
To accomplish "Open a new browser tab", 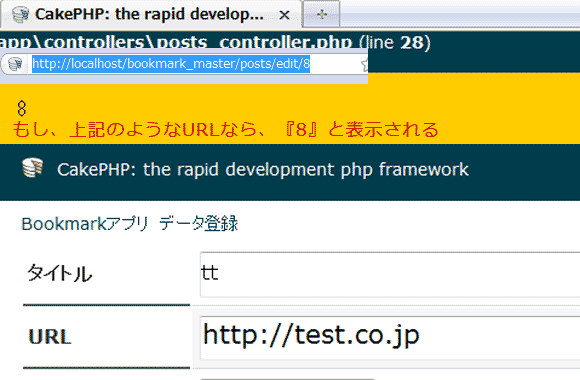I will pyautogui.click(x=321, y=14).
